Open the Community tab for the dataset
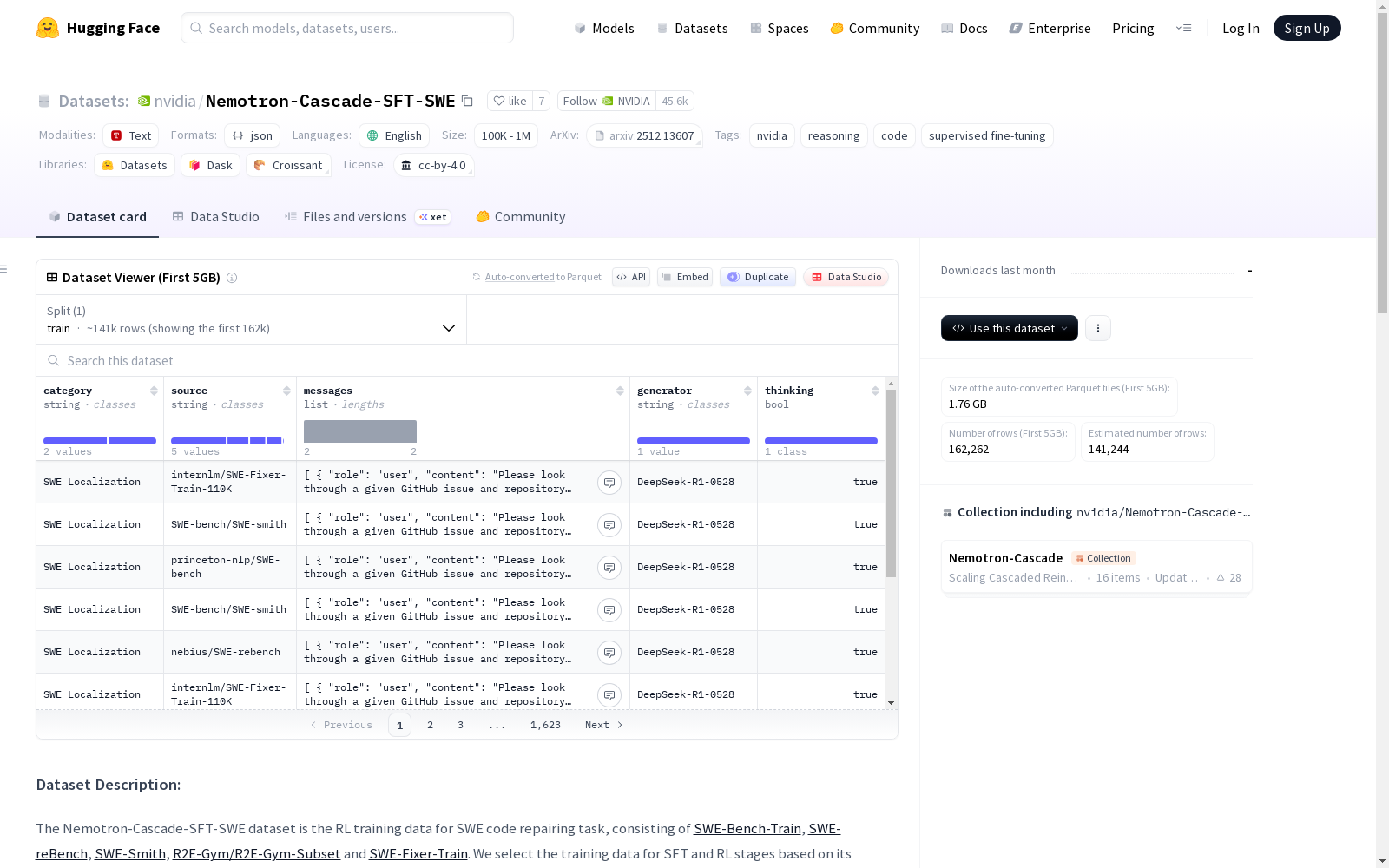The width and height of the screenshot is (1389, 868). tap(521, 217)
